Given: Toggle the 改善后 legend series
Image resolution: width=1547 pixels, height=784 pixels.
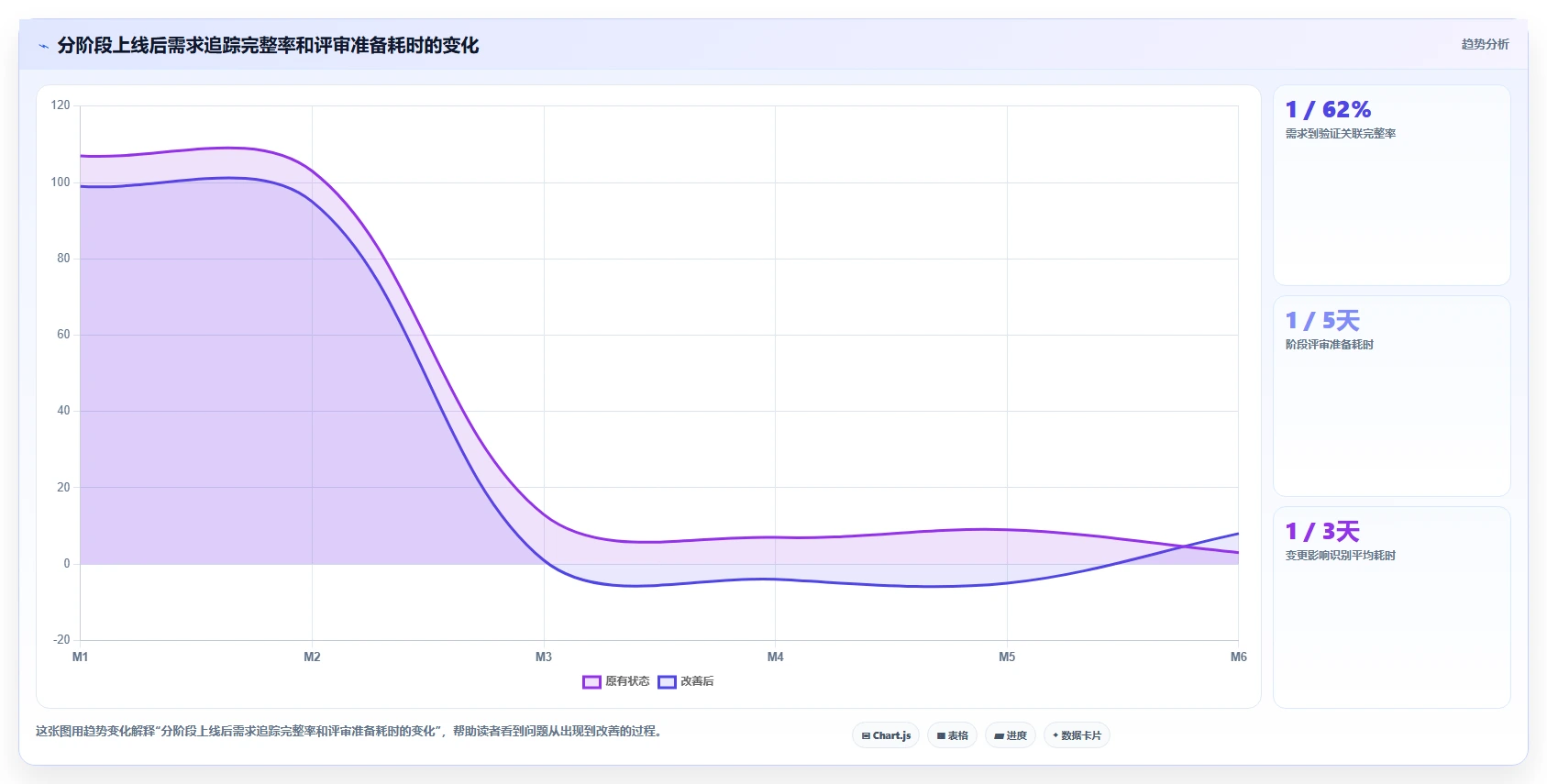Looking at the screenshot, I should [x=686, y=681].
